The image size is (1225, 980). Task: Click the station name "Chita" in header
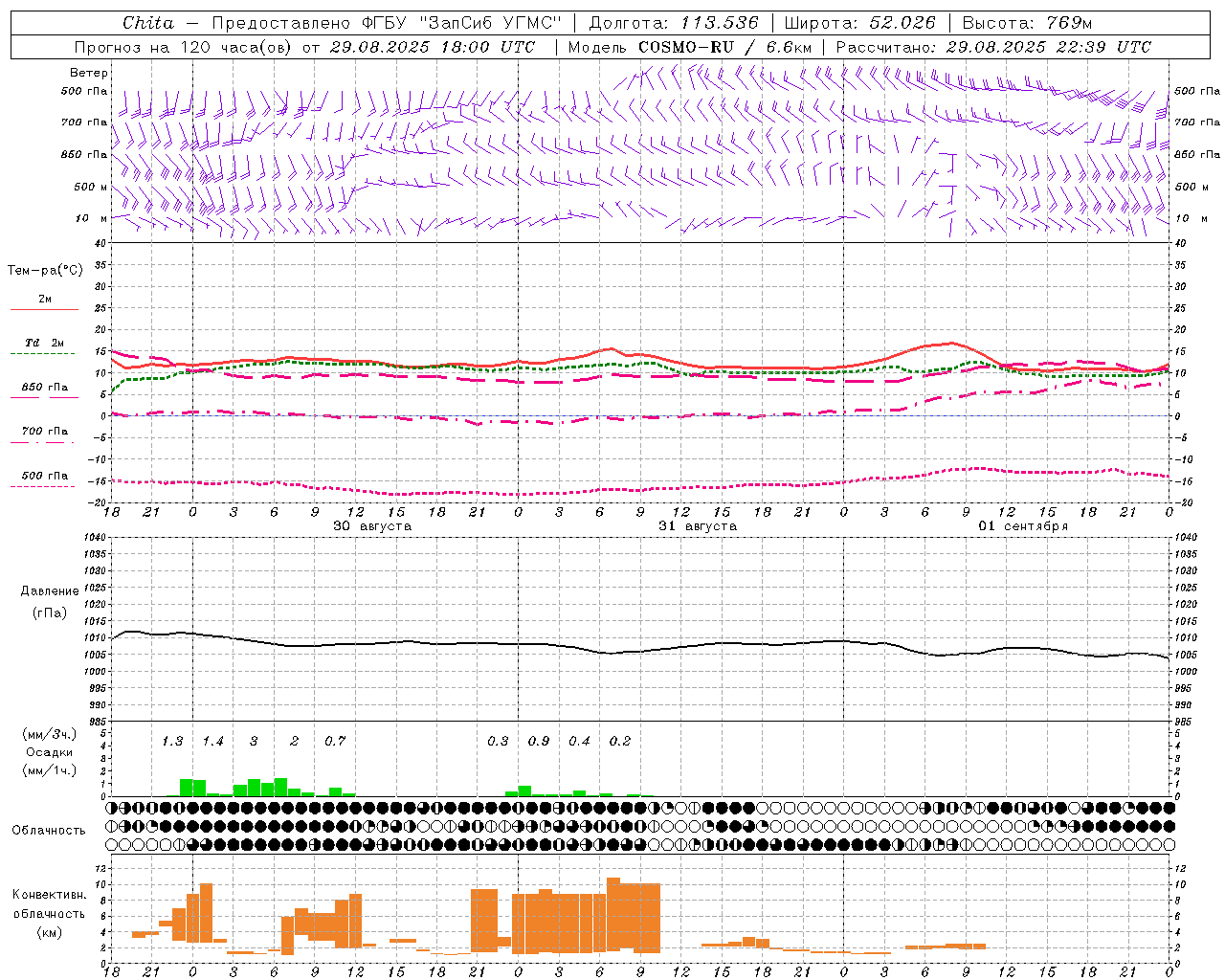[148, 23]
